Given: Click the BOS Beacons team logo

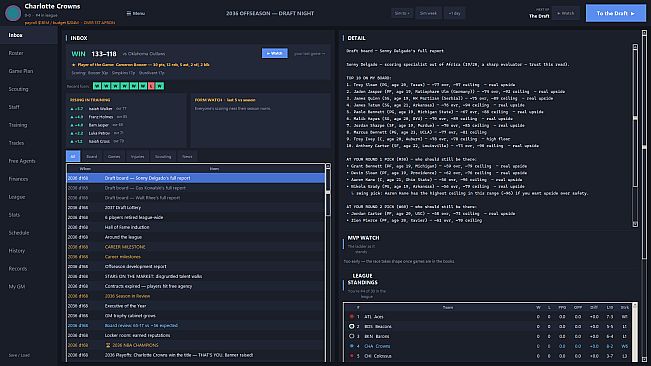Looking at the screenshot, I should click(352, 327).
